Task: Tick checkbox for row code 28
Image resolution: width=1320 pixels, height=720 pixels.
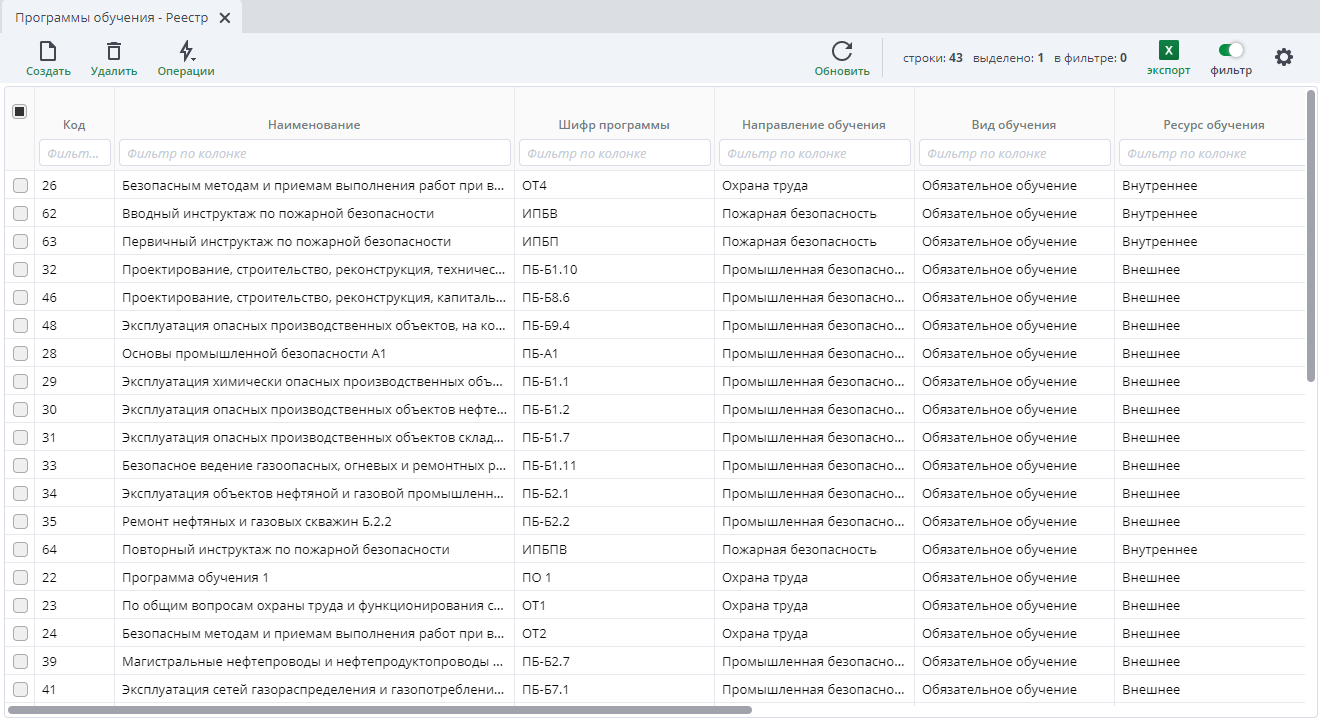Action: click(x=20, y=354)
